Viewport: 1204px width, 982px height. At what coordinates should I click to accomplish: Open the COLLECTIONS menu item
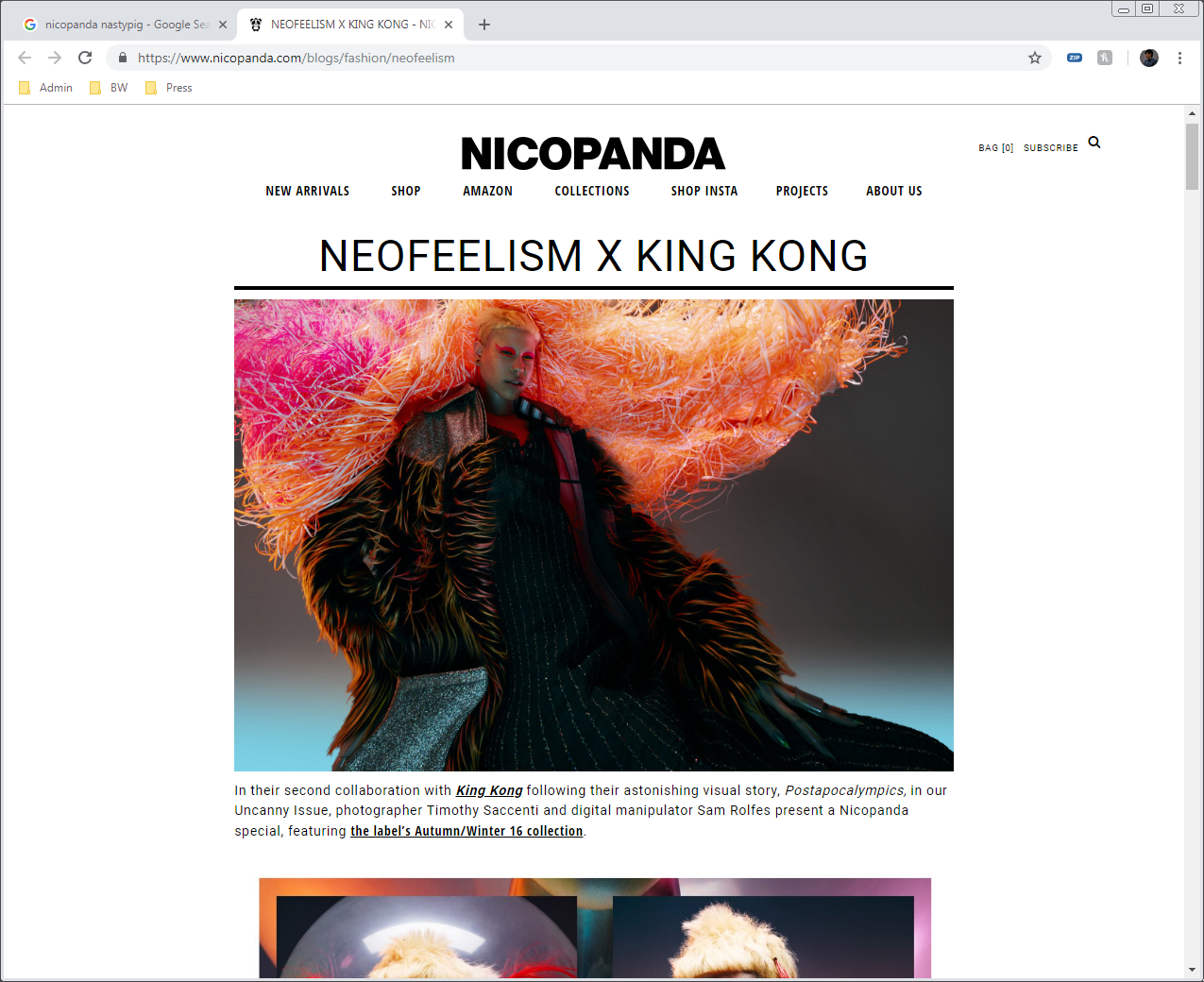[x=592, y=191]
